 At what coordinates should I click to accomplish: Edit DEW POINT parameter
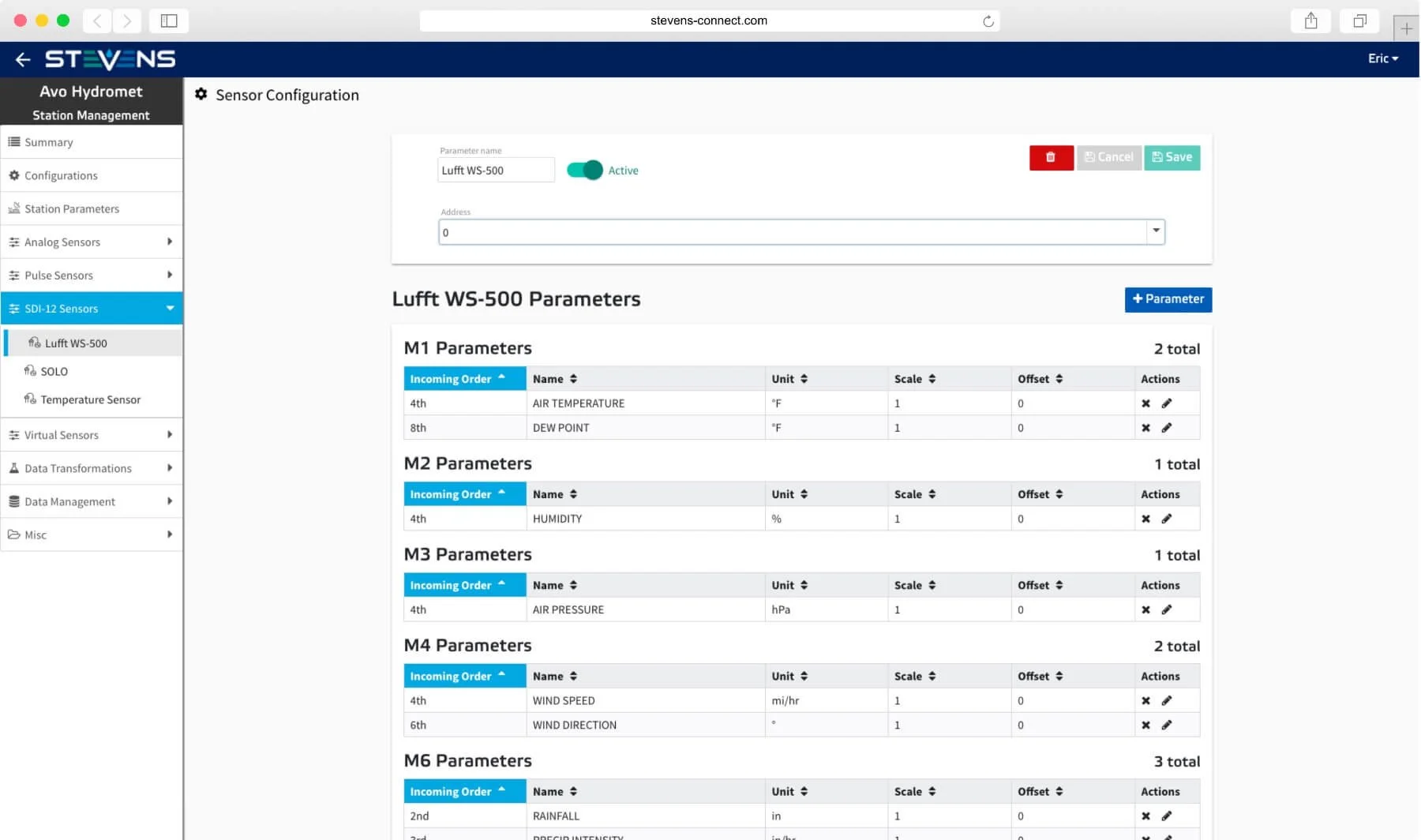point(1167,428)
